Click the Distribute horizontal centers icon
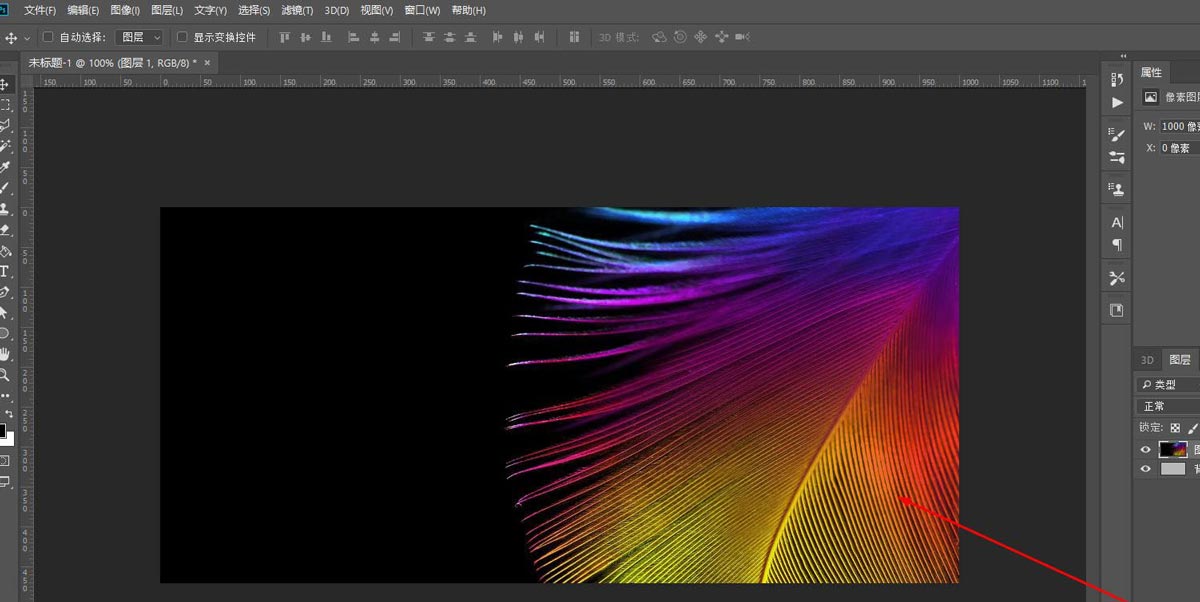 518,37
